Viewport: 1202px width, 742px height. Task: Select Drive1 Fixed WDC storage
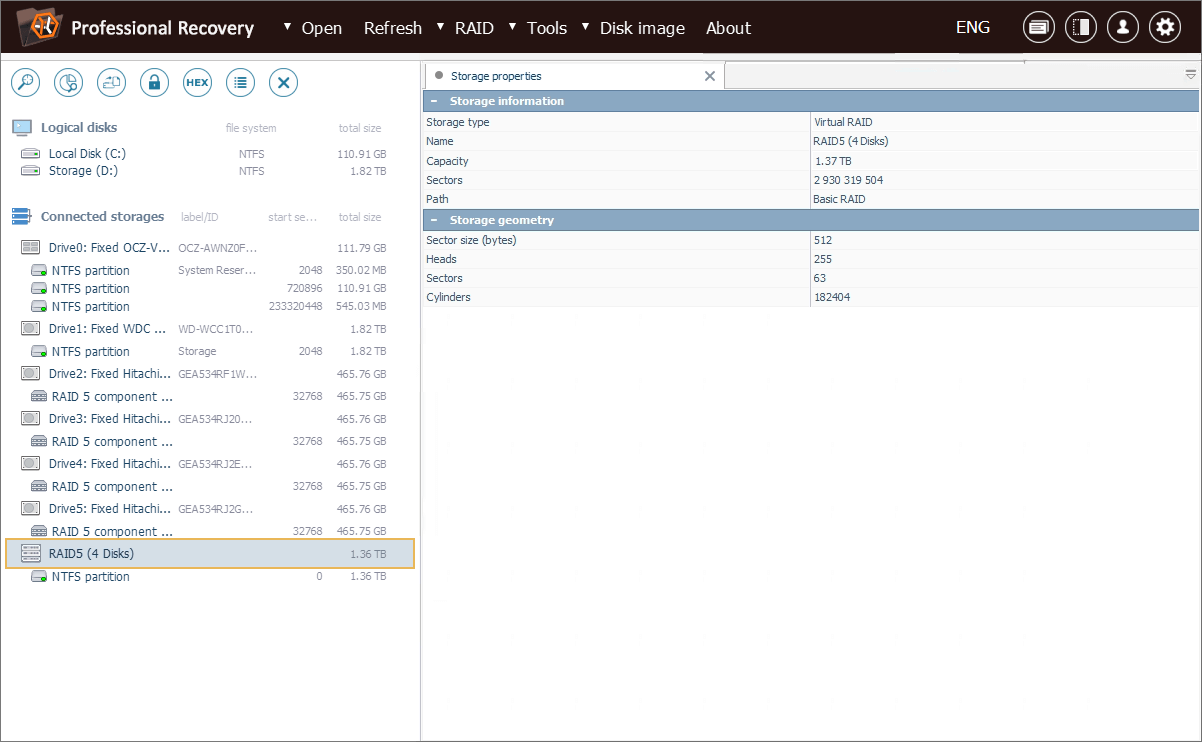110,329
